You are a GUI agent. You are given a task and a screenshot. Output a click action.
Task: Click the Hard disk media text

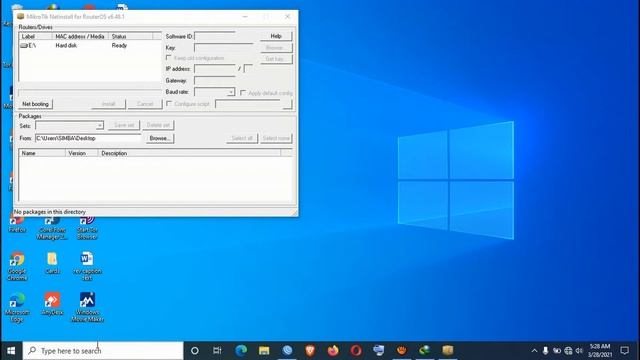[66, 45]
